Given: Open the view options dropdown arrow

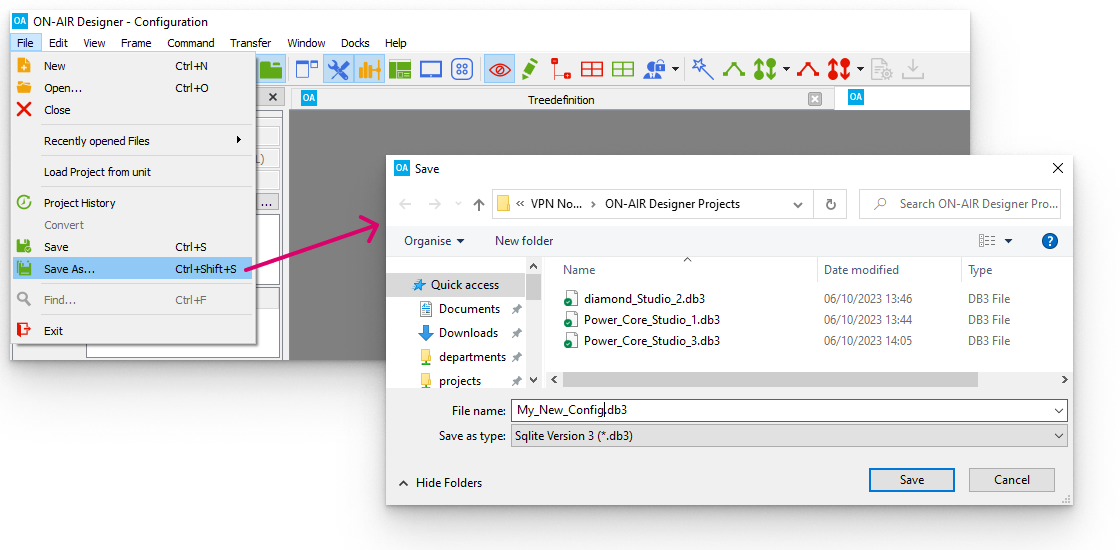Looking at the screenshot, I should point(1008,241).
